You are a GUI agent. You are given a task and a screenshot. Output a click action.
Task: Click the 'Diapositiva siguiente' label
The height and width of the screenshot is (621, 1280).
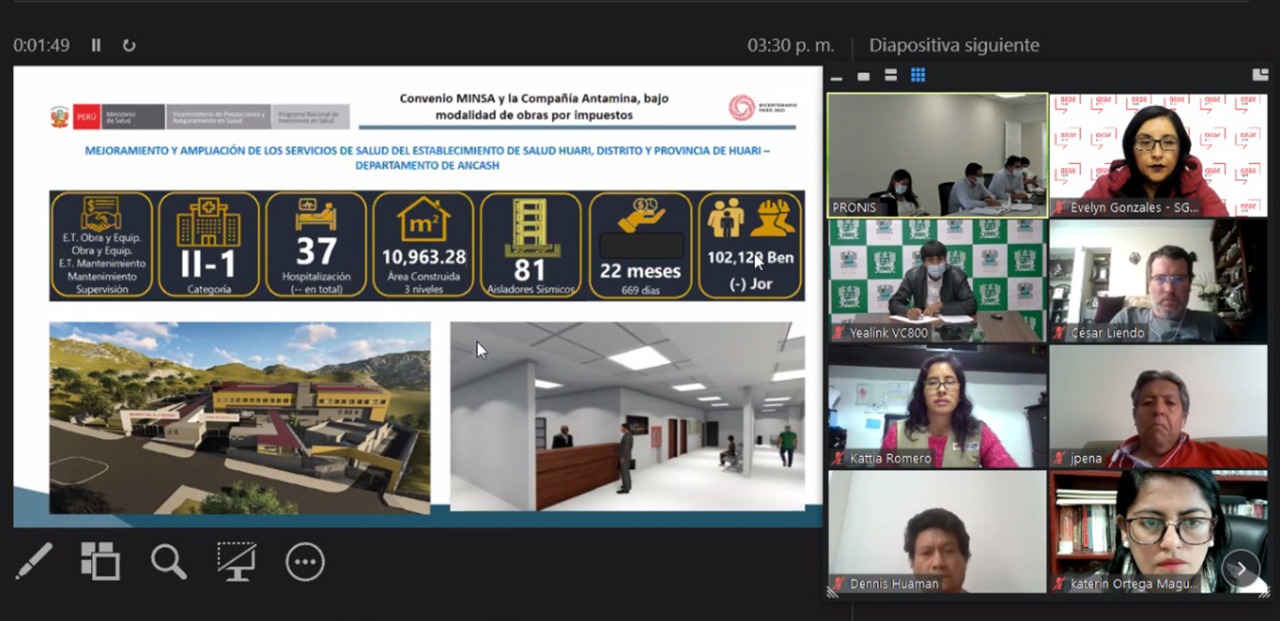(954, 45)
